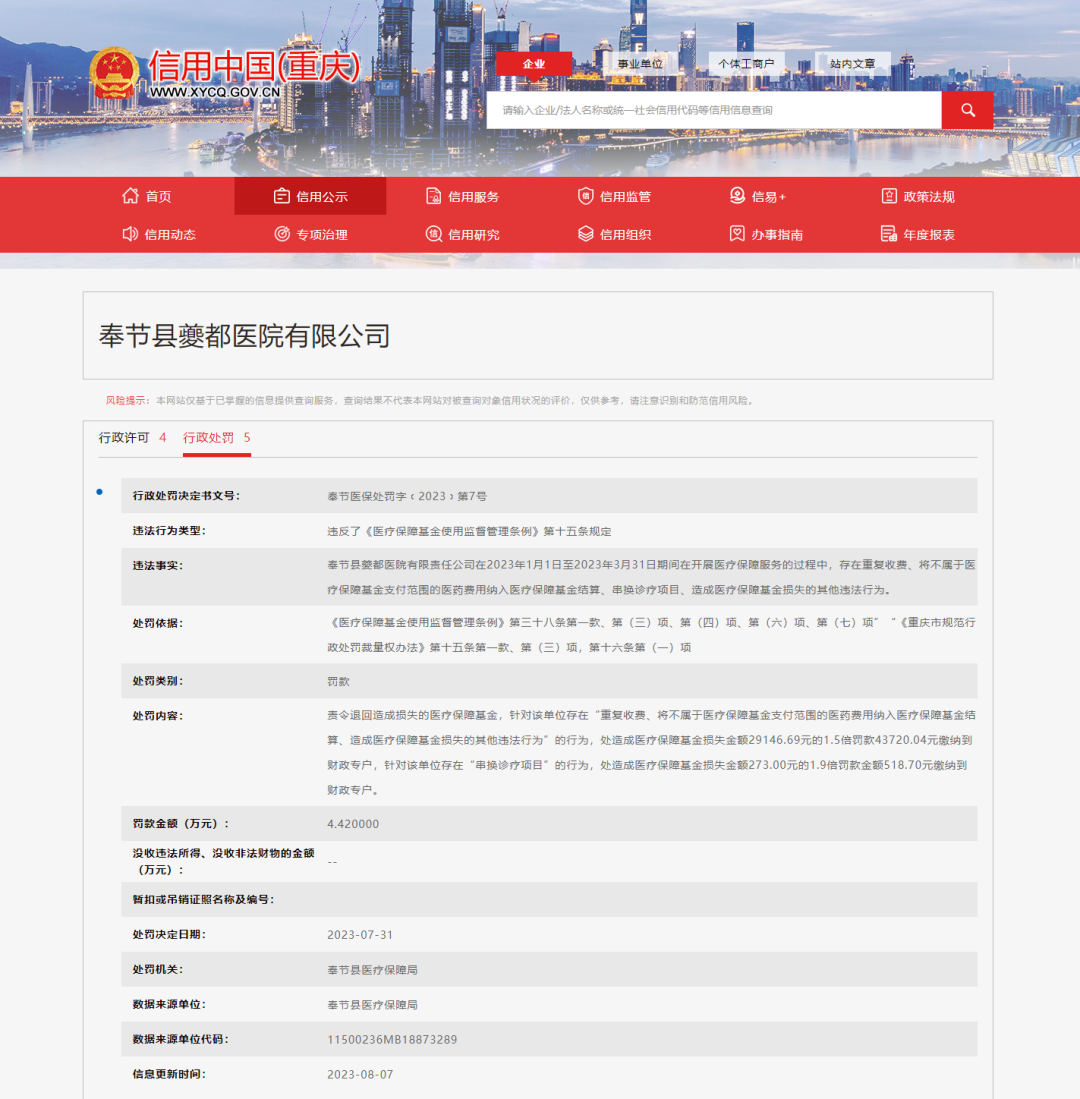Select the 企业 search category tab
Screen dimensions: 1080x1099
point(534,64)
